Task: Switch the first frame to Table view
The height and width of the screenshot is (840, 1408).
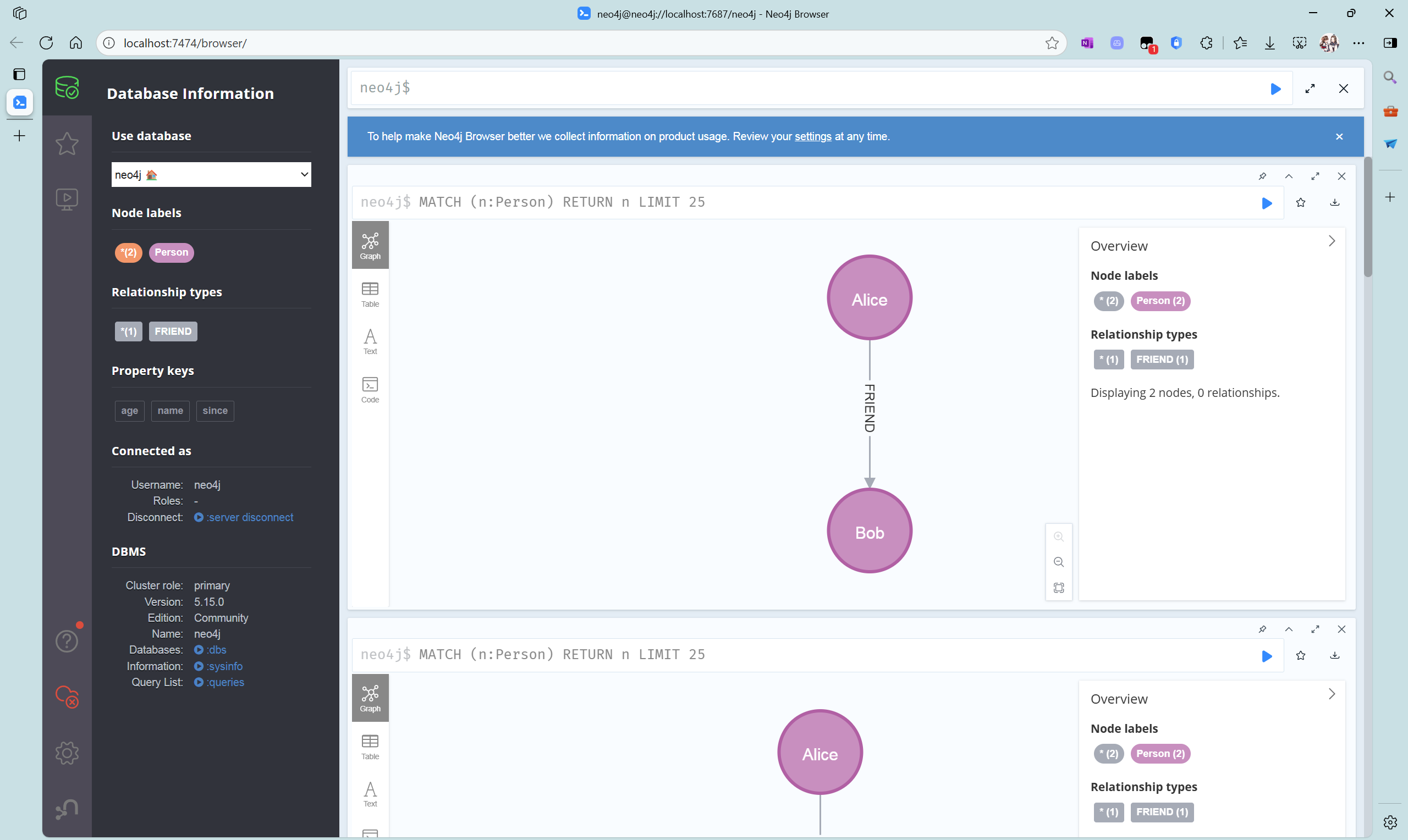Action: tap(370, 294)
